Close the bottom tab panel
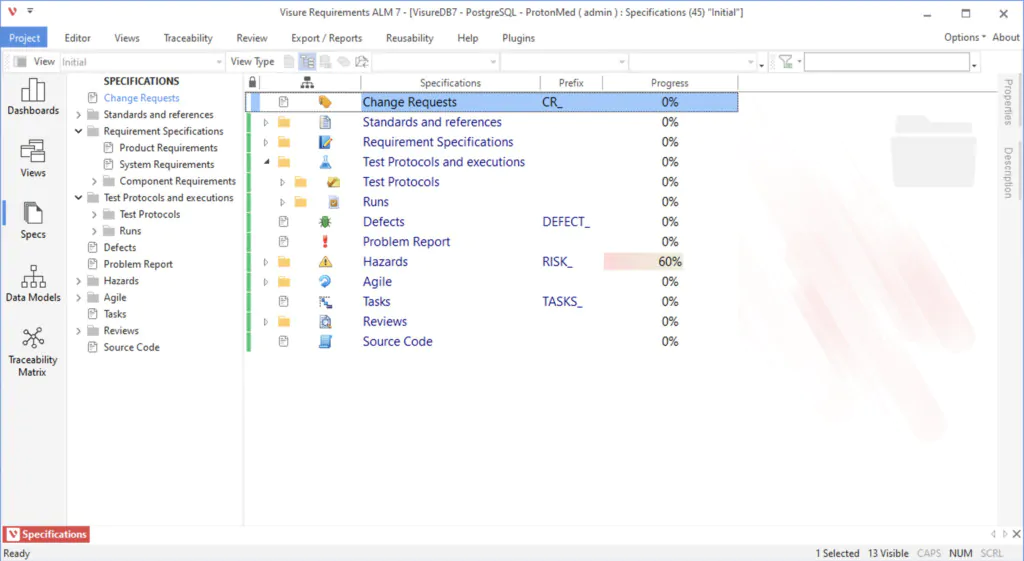This screenshot has width=1024, height=561. point(1016,534)
